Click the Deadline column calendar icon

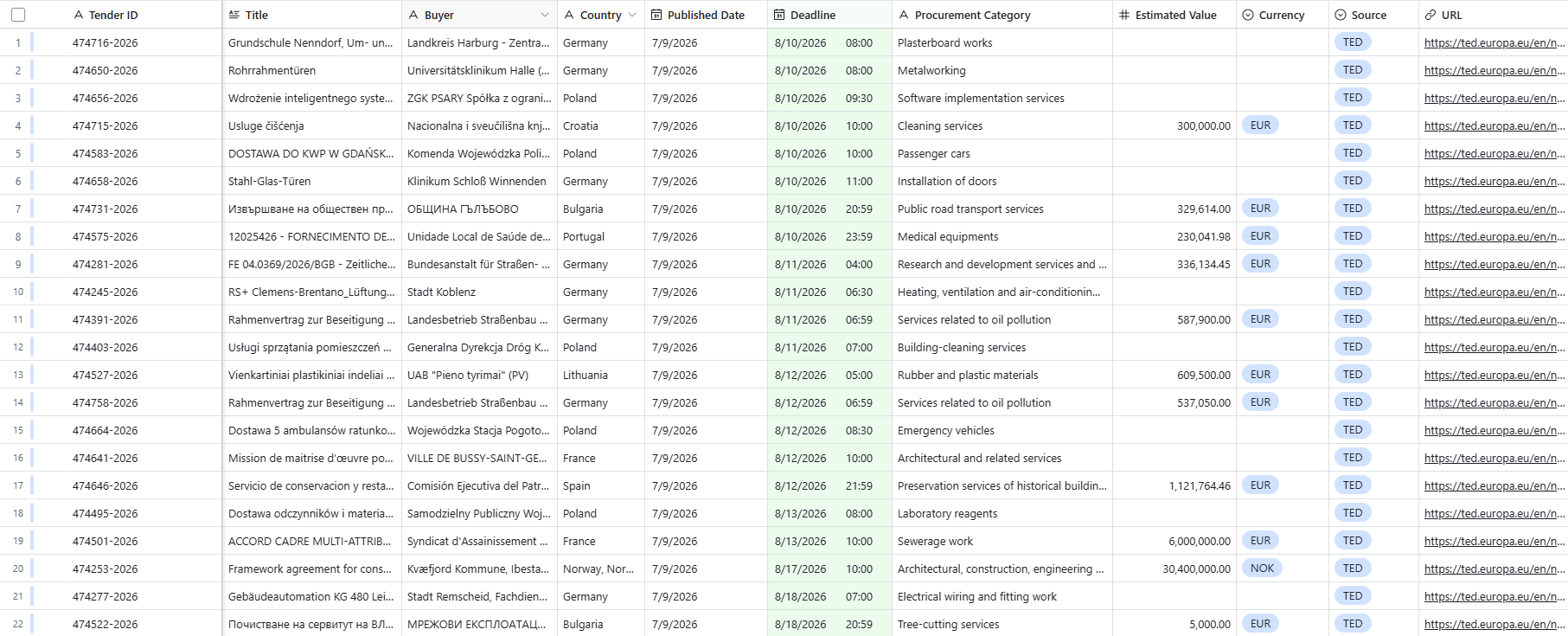tap(779, 15)
